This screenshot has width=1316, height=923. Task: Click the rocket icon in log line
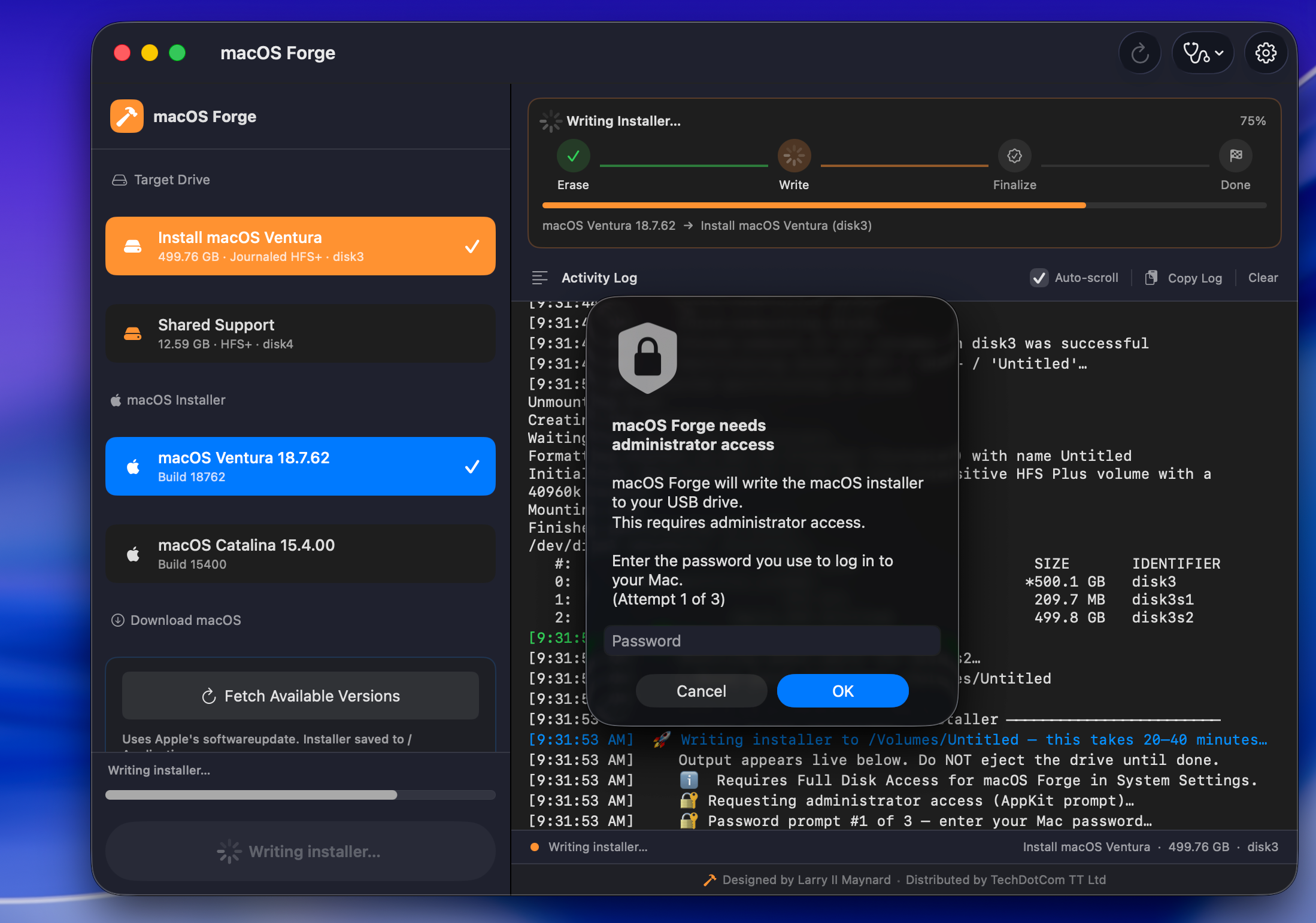(661, 740)
